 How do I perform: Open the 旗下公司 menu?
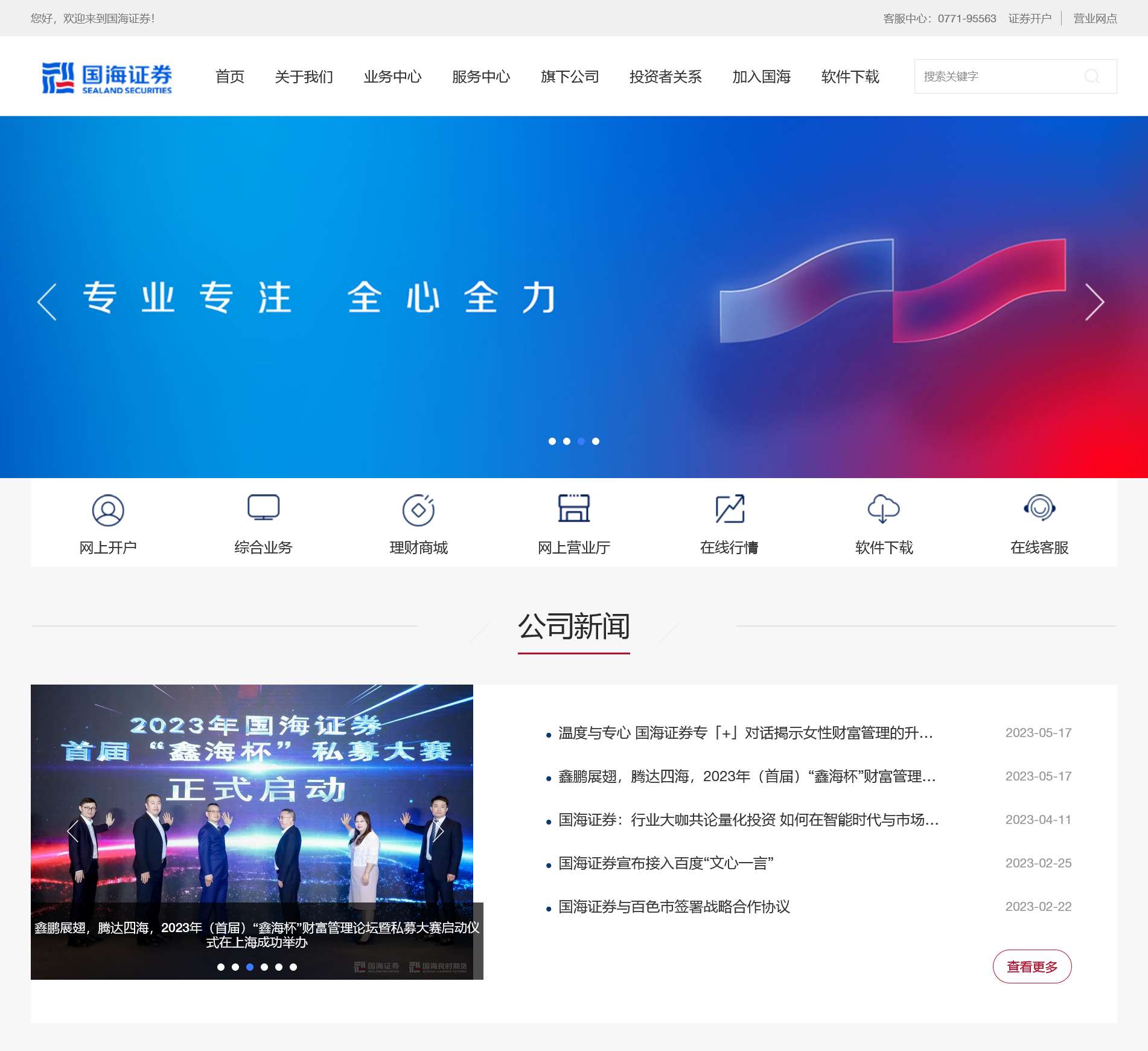coord(570,77)
